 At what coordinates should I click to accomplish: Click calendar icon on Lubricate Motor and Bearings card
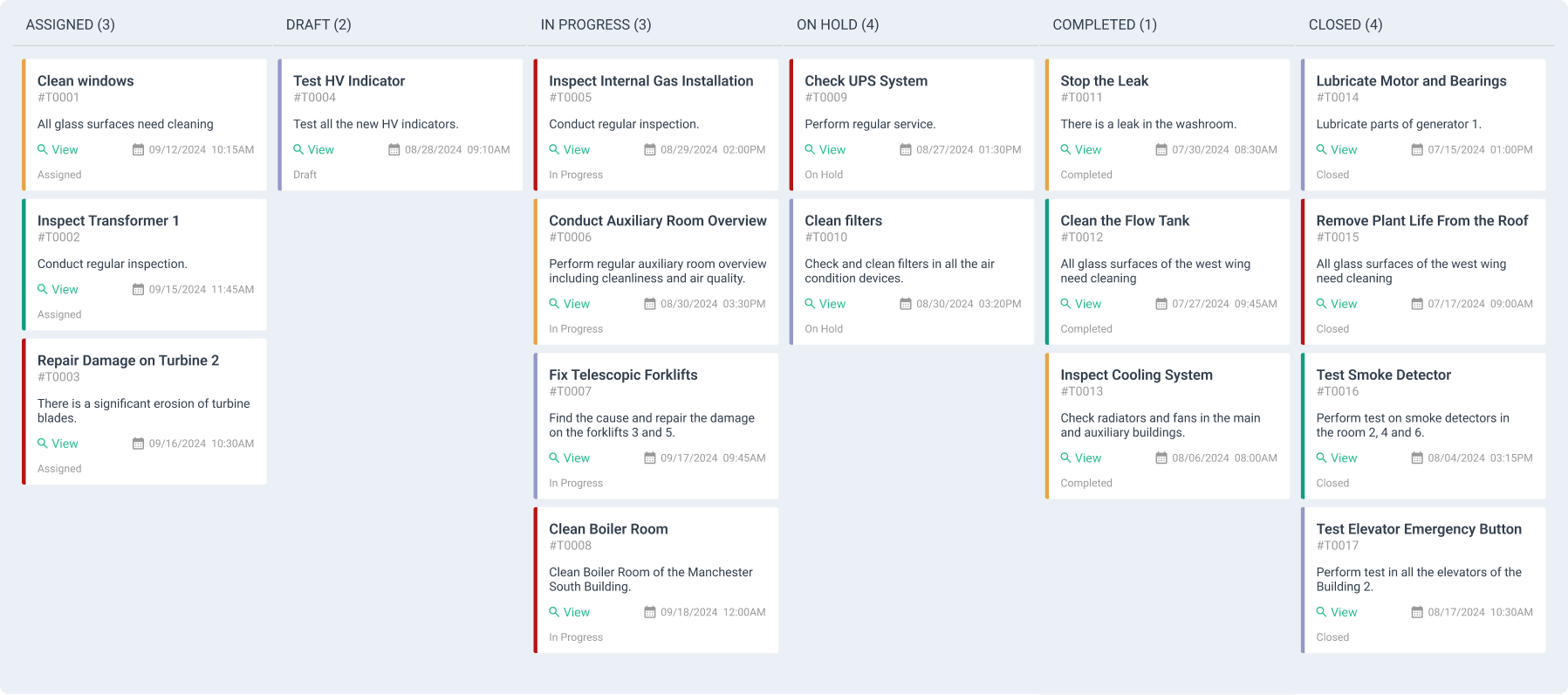[x=1416, y=149]
